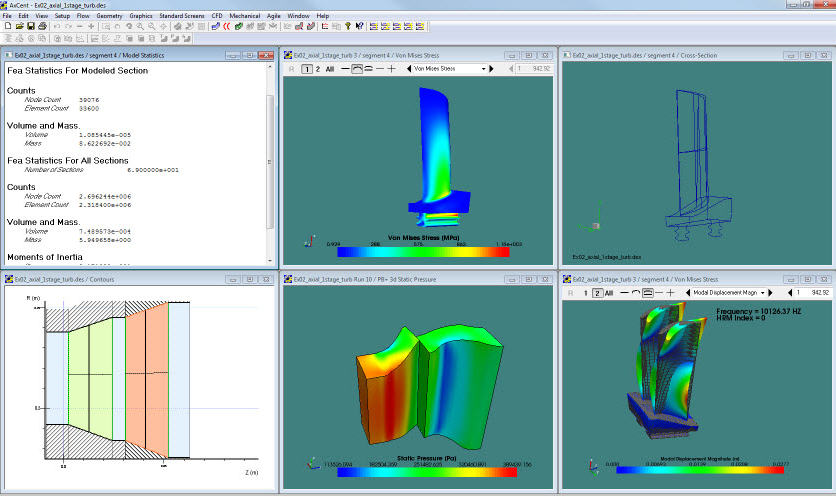Click left arrow beside 942.92 in Modal Displacement window

791,293
